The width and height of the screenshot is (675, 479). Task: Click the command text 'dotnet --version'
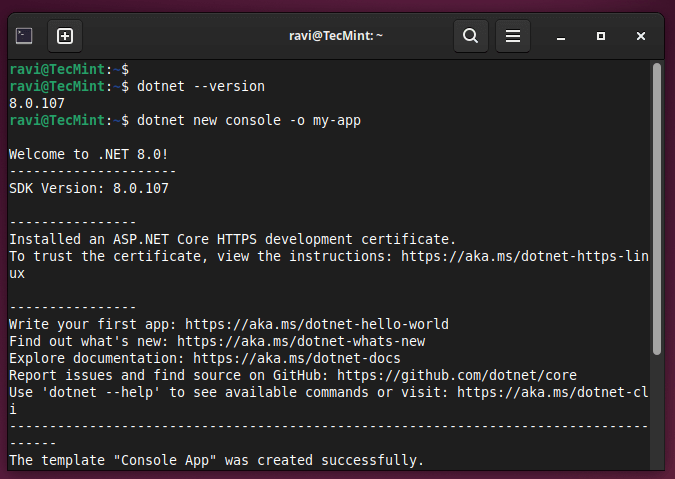point(201,87)
